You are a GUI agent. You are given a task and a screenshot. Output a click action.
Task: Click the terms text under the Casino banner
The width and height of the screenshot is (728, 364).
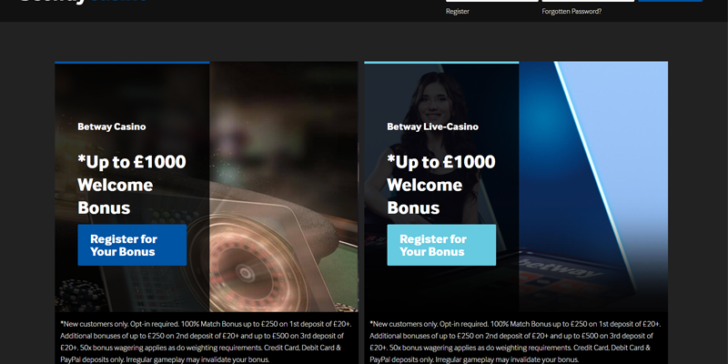click(x=206, y=342)
